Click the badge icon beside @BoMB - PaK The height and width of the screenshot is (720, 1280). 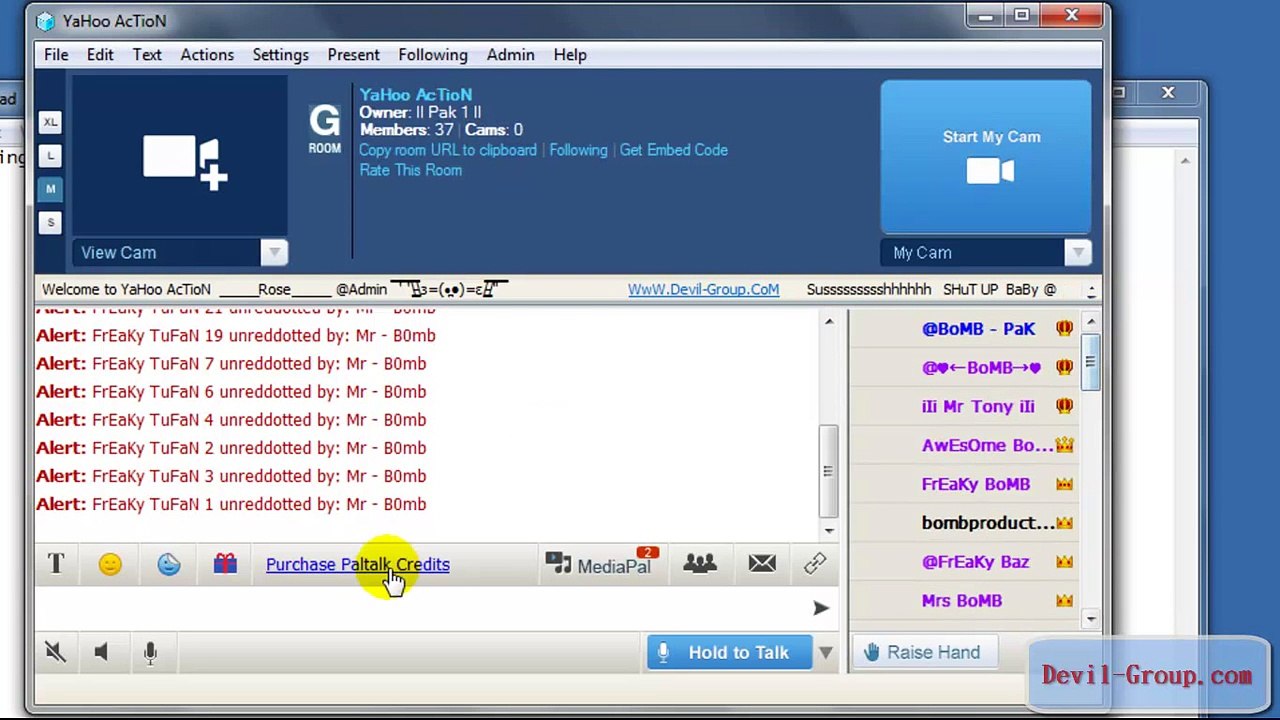(1064, 328)
